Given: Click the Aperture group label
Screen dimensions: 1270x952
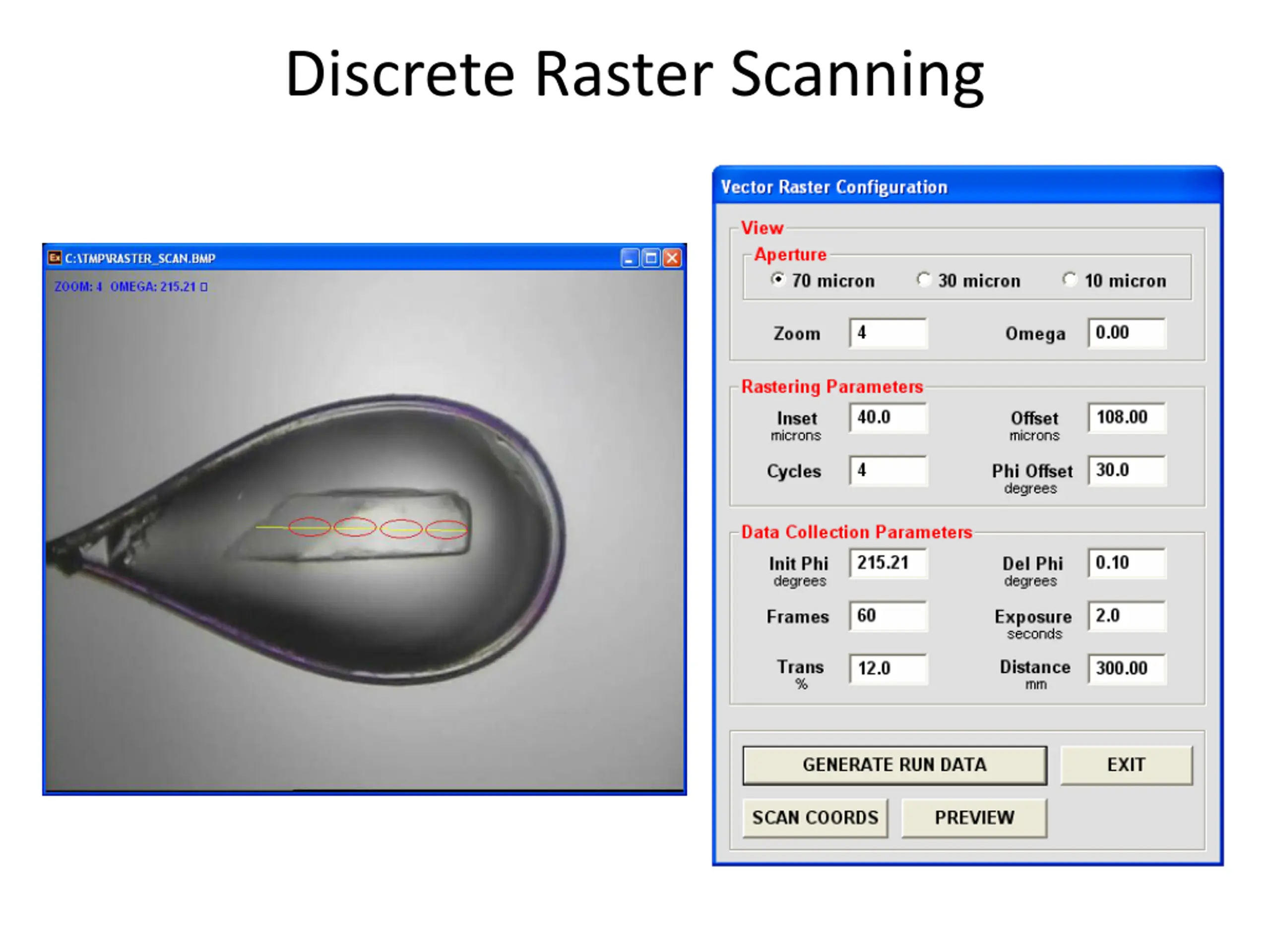Looking at the screenshot, I should [x=790, y=254].
